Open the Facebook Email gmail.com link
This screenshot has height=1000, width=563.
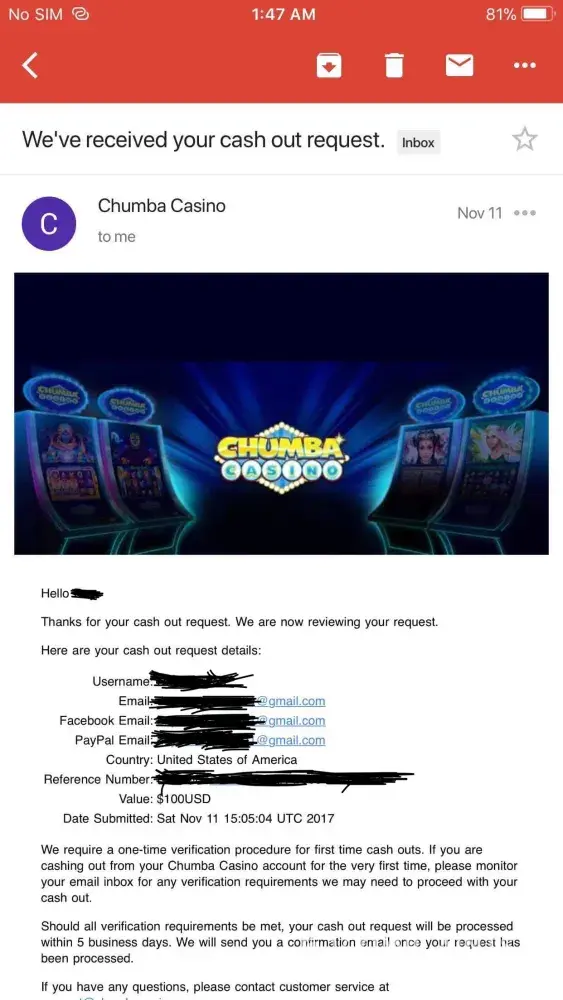click(291, 721)
